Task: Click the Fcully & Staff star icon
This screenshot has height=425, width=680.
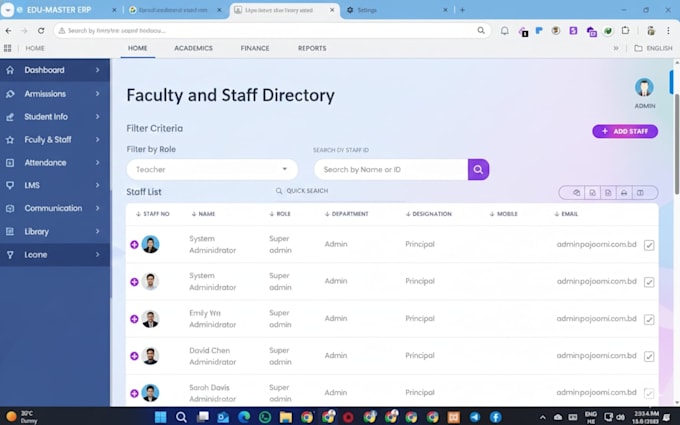Action: (x=10, y=140)
